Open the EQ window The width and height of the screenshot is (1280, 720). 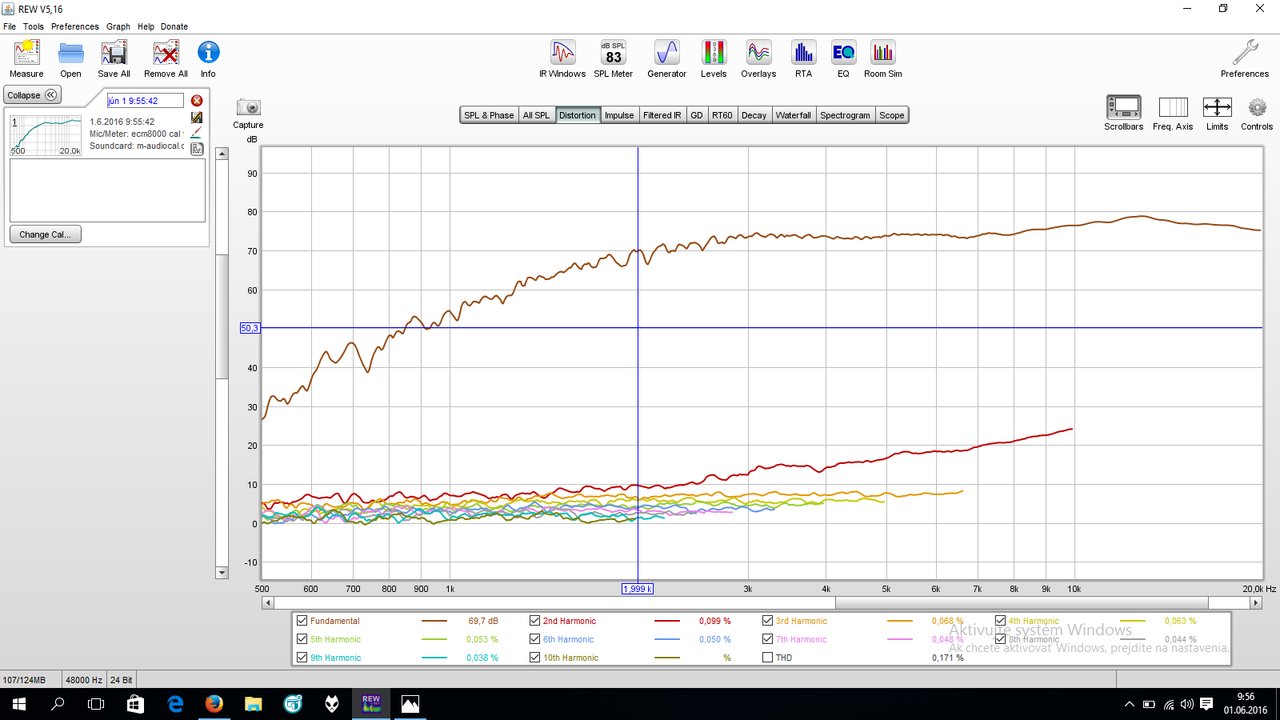tap(843, 59)
